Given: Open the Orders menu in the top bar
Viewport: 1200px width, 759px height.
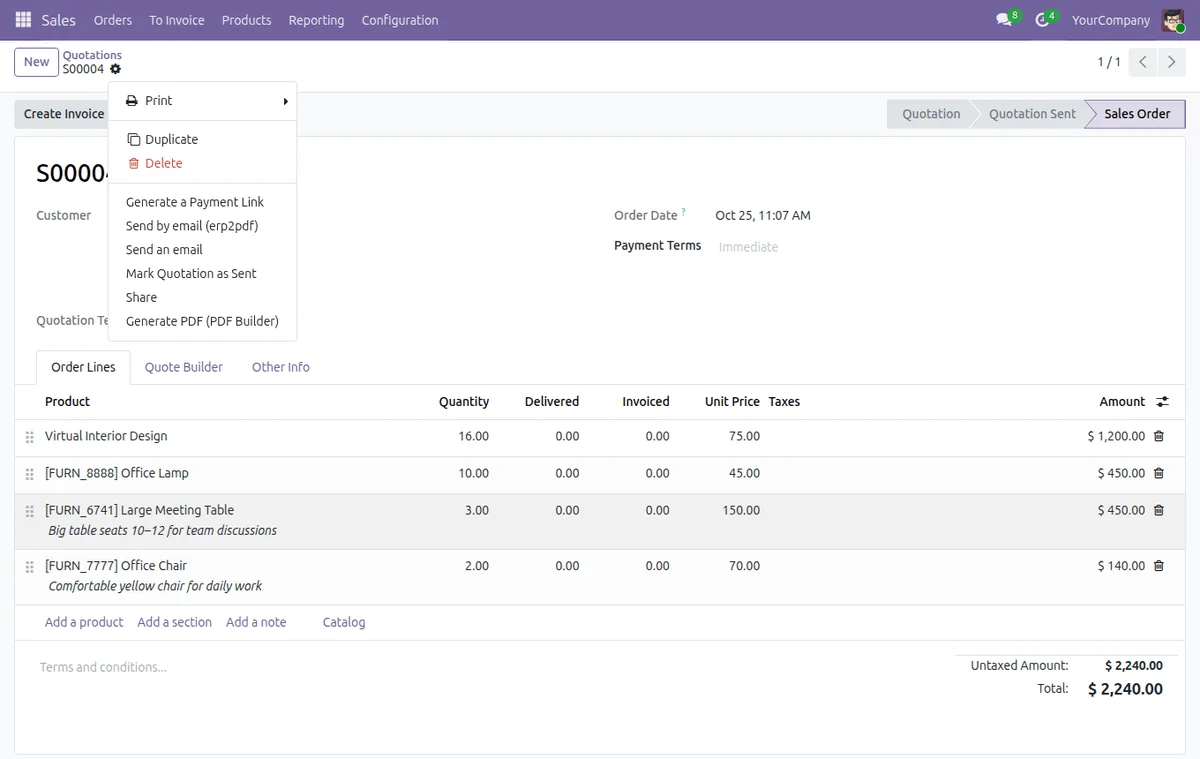Looking at the screenshot, I should coord(113,20).
